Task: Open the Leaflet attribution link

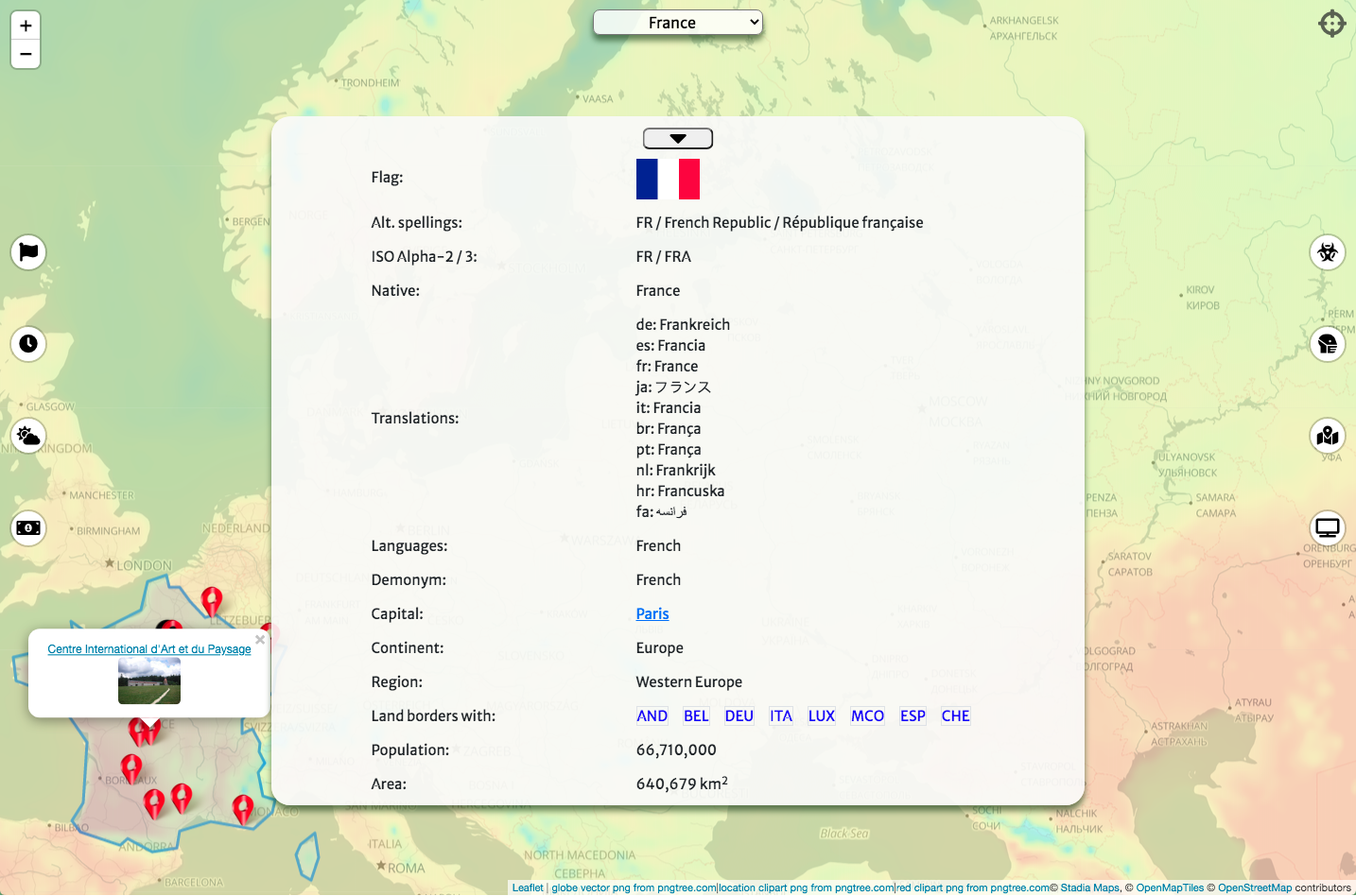Action: [x=528, y=887]
